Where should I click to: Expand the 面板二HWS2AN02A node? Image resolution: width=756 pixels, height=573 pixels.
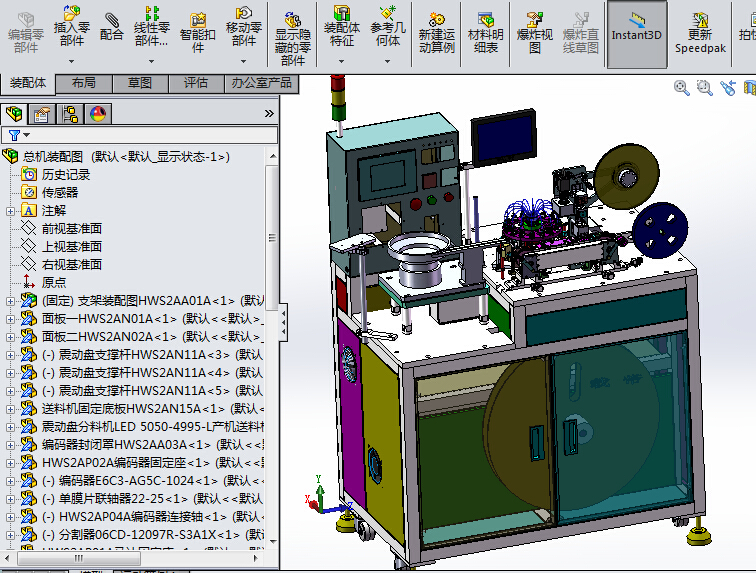pyautogui.click(x=10, y=337)
